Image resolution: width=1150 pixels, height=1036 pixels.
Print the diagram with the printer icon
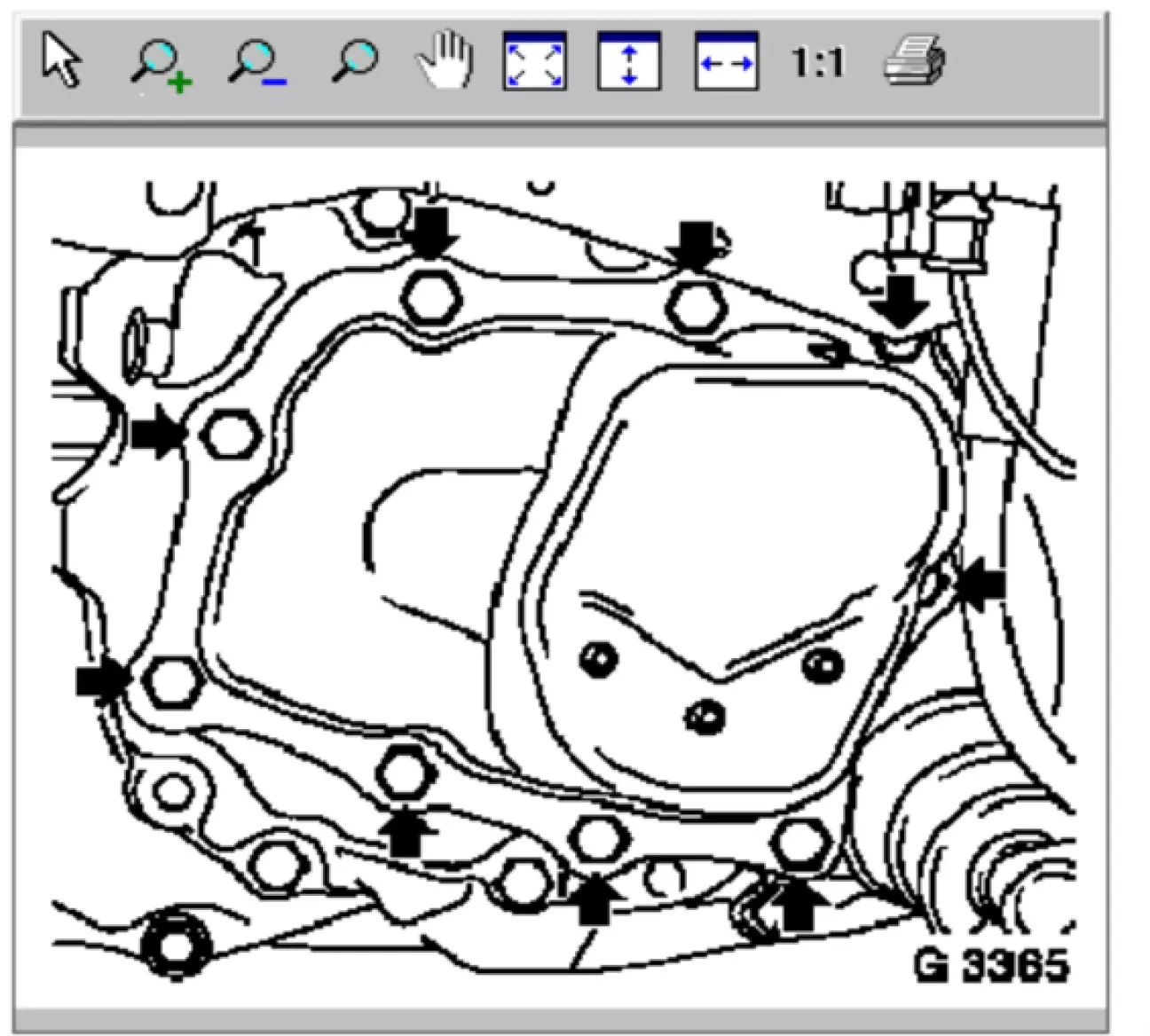click(914, 61)
